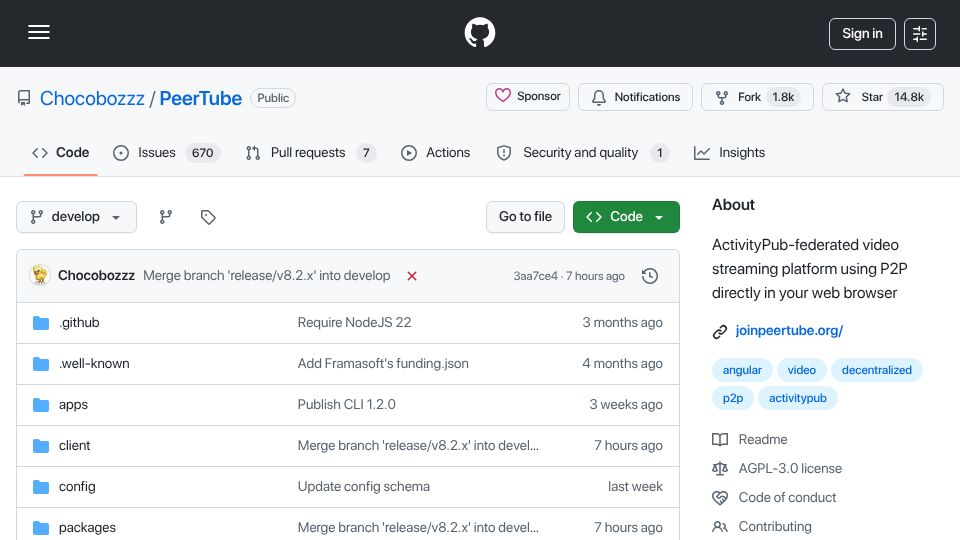Fork the repository

pyautogui.click(x=757, y=97)
